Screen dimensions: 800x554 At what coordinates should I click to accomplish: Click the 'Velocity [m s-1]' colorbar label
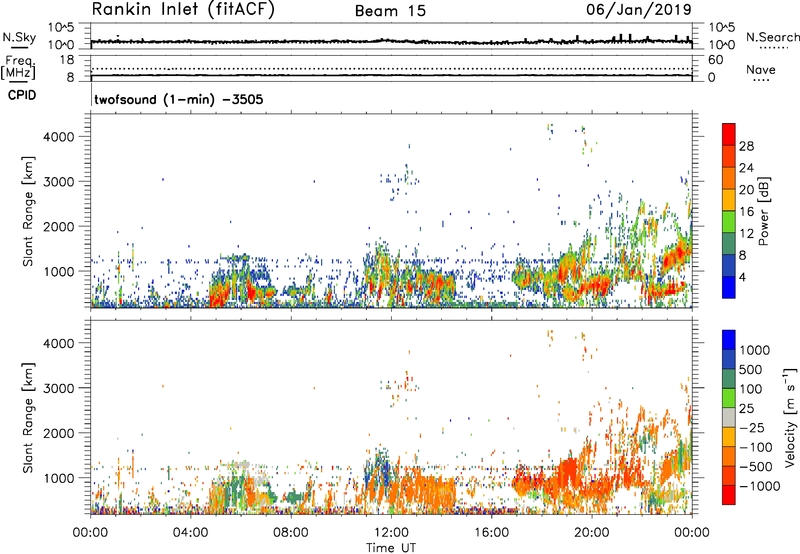coord(790,417)
